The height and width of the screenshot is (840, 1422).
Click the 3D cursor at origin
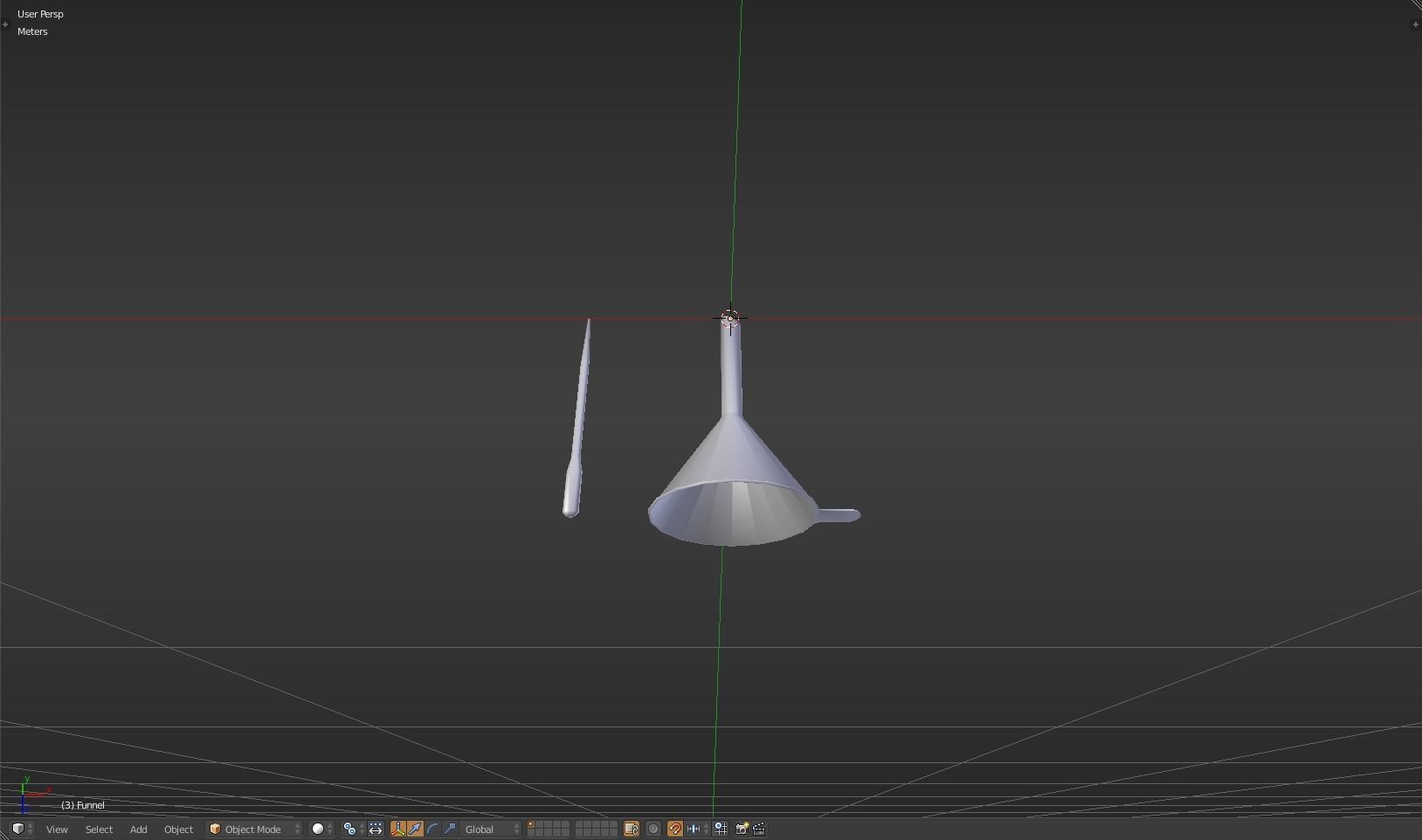(730, 319)
